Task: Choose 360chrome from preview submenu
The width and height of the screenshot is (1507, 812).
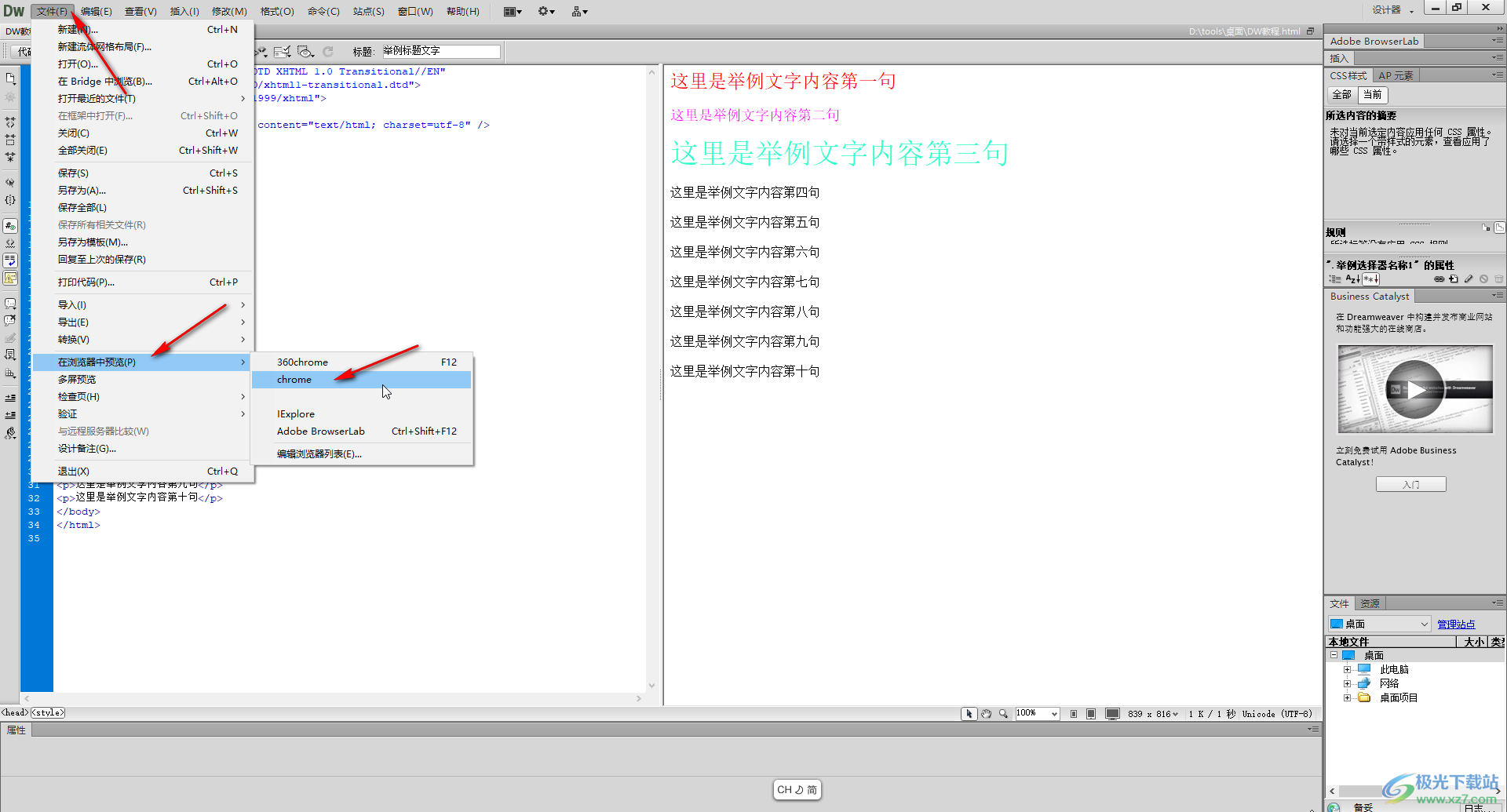Action: [362, 362]
